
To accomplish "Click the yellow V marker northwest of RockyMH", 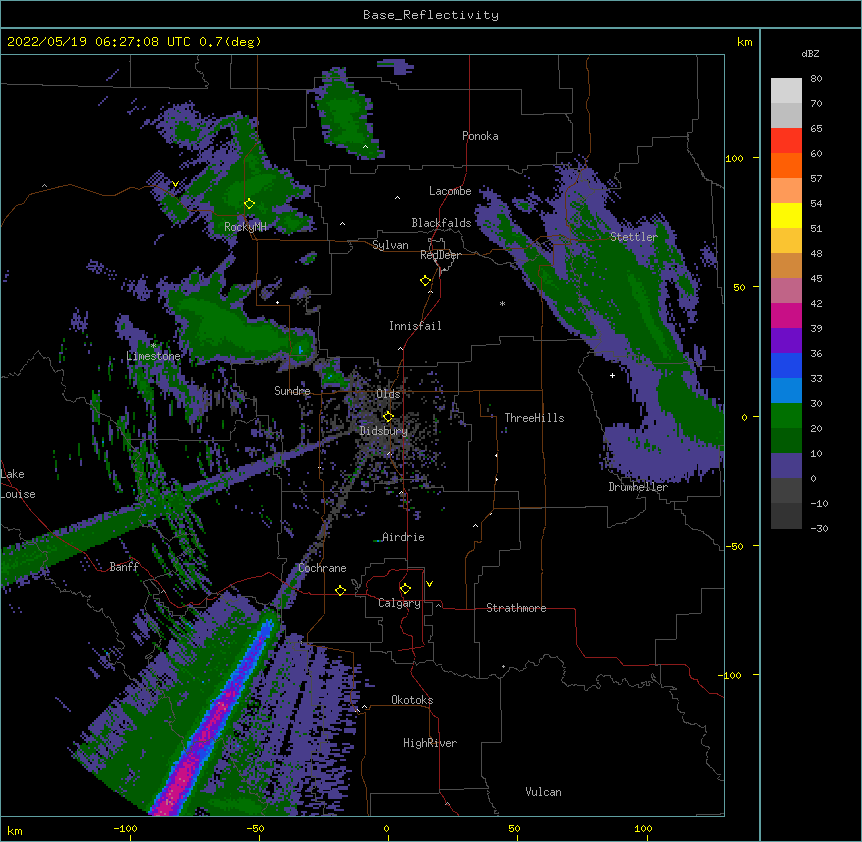I will pyautogui.click(x=175, y=184).
